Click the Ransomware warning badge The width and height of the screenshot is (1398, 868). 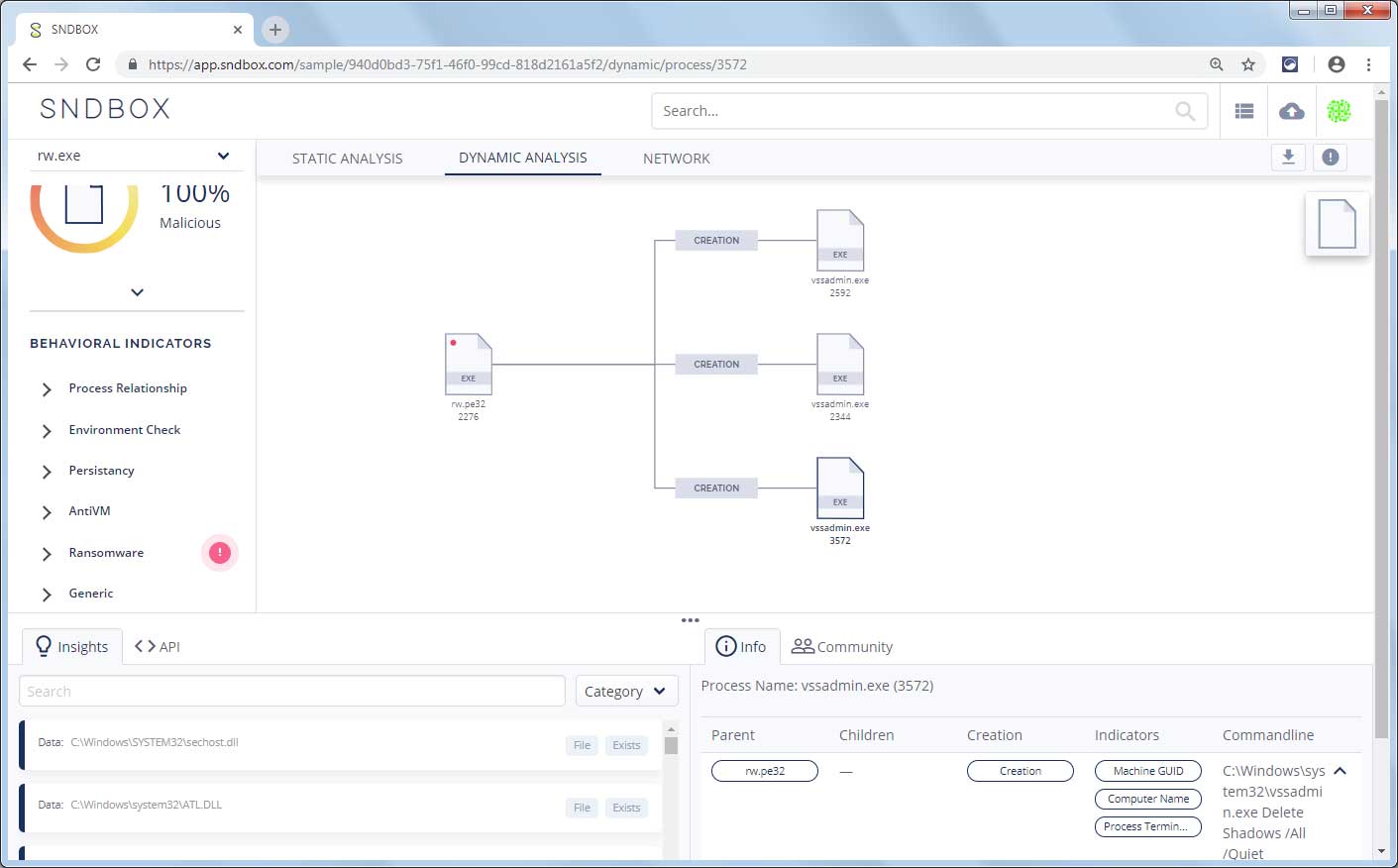(x=220, y=553)
